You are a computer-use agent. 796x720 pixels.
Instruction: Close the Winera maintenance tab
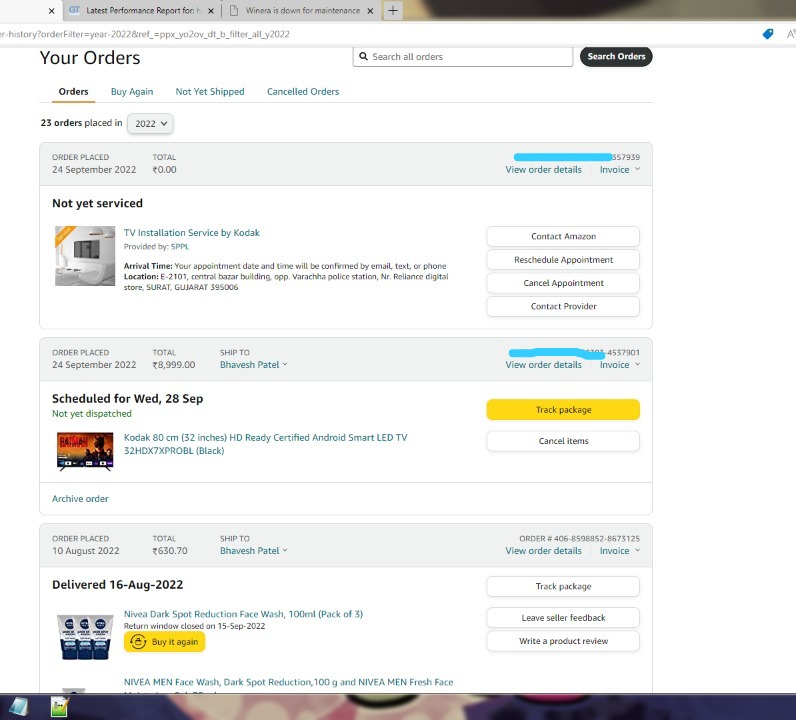coord(371,11)
